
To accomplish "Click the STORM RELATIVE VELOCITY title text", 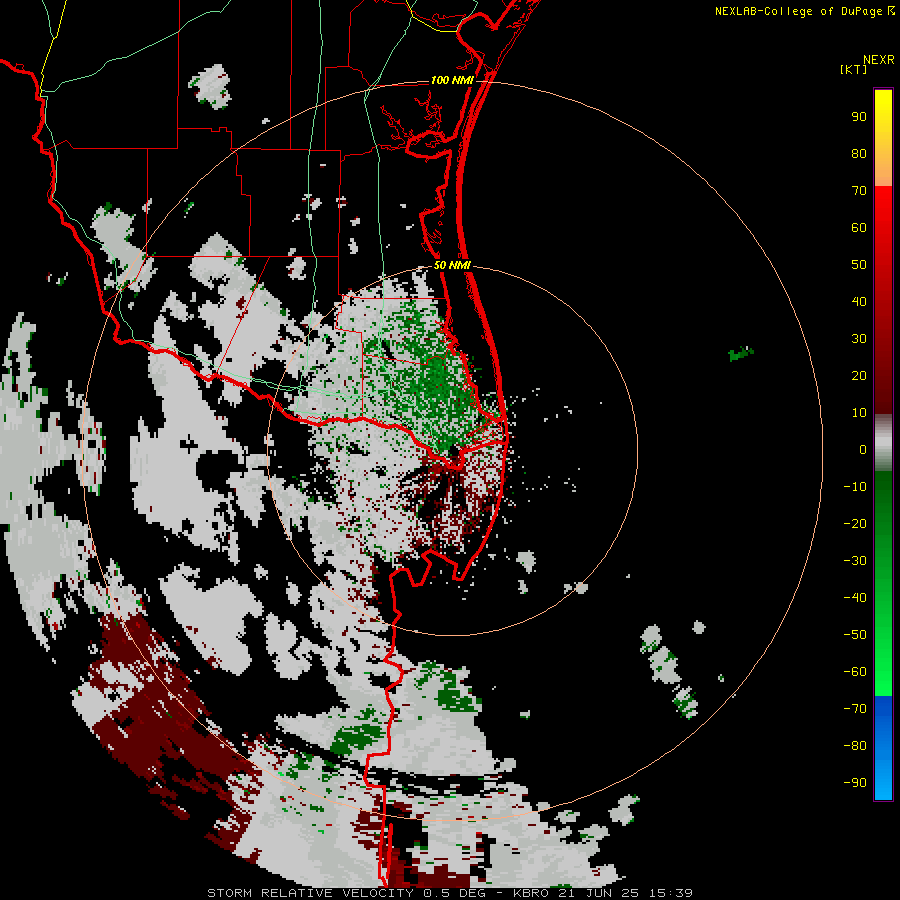I will [x=310, y=893].
